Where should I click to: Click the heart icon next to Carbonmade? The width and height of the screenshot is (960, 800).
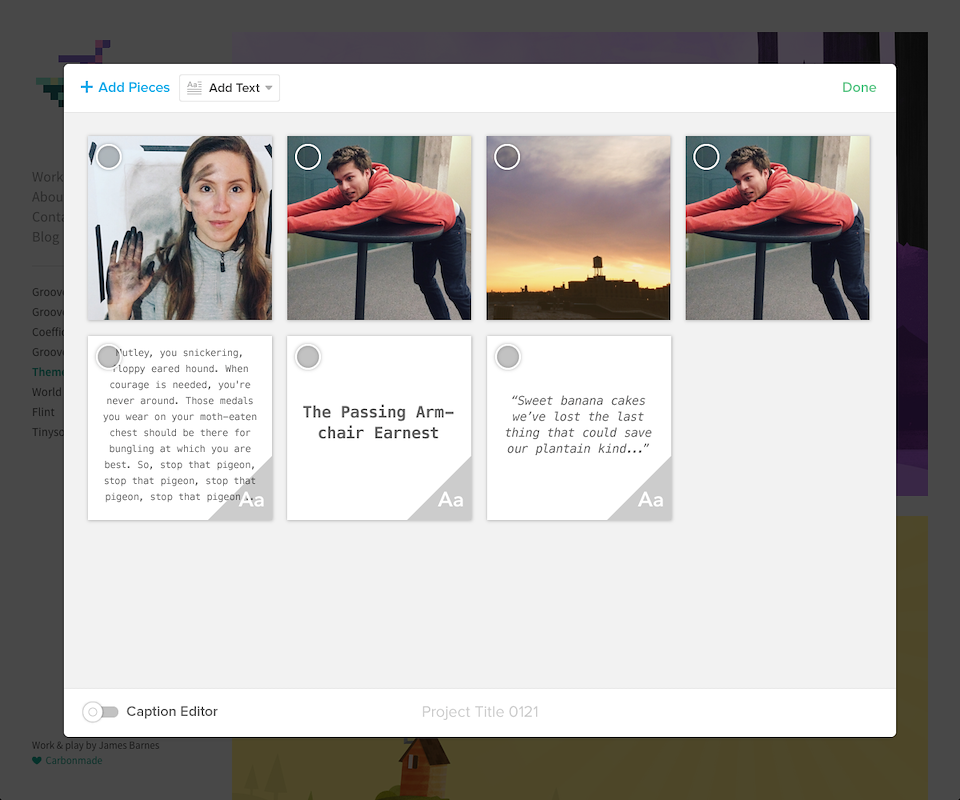[37, 761]
